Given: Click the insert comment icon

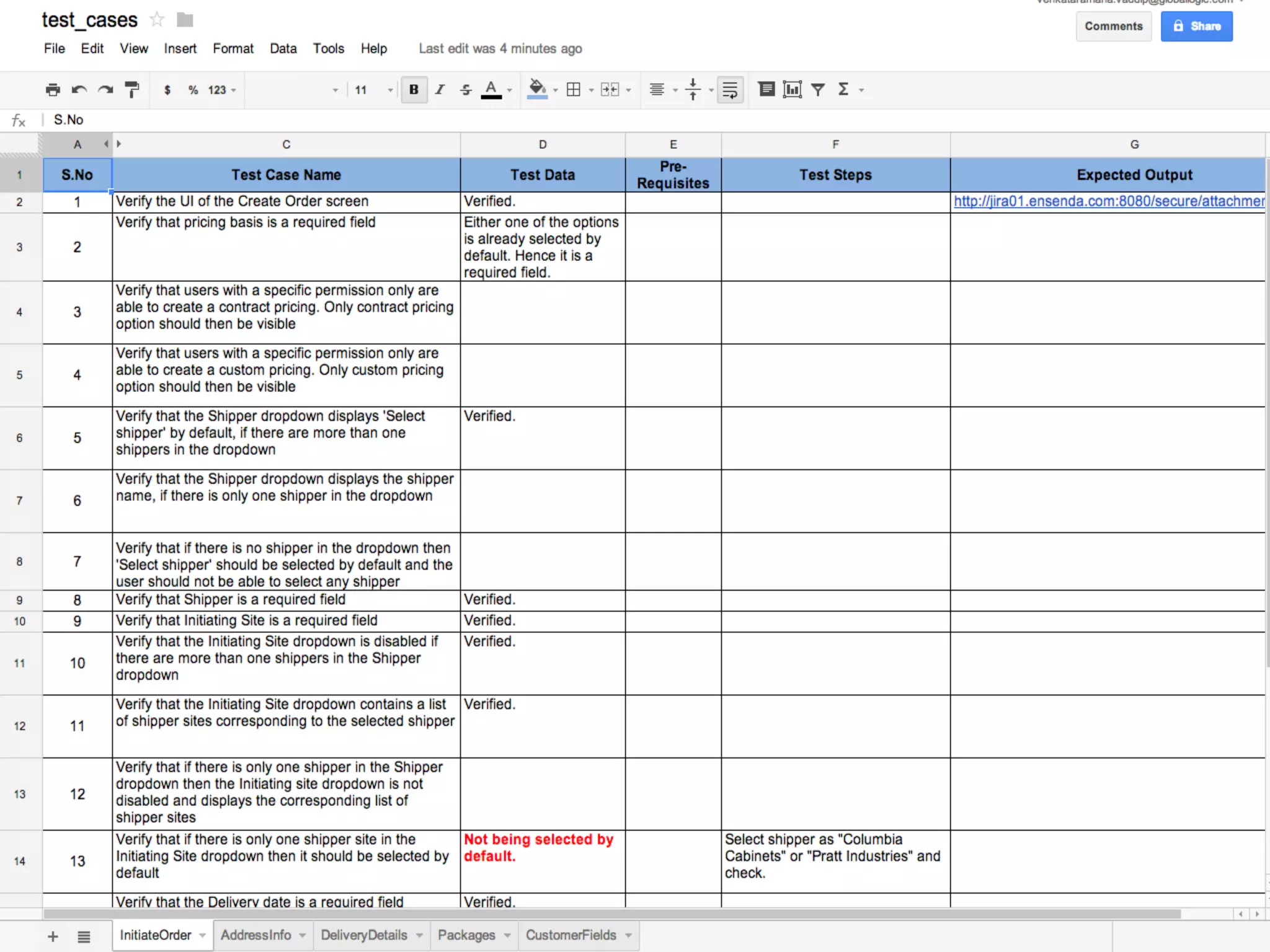Looking at the screenshot, I should pos(766,90).
